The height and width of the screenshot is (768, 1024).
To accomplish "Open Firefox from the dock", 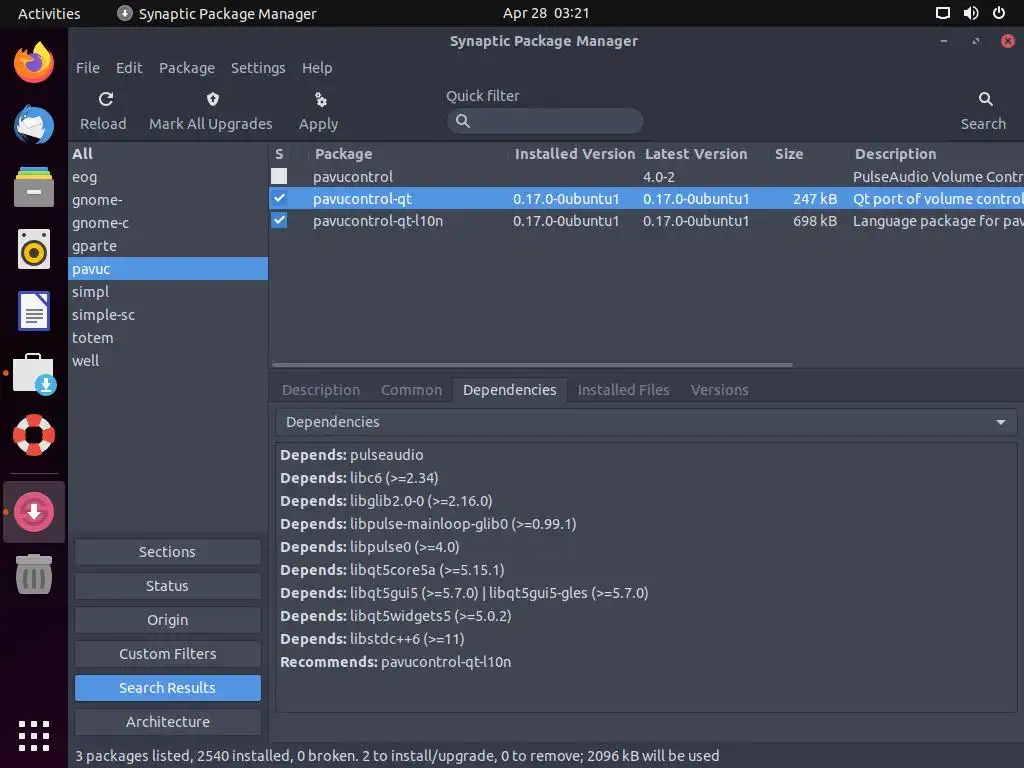I will (34, 63).
